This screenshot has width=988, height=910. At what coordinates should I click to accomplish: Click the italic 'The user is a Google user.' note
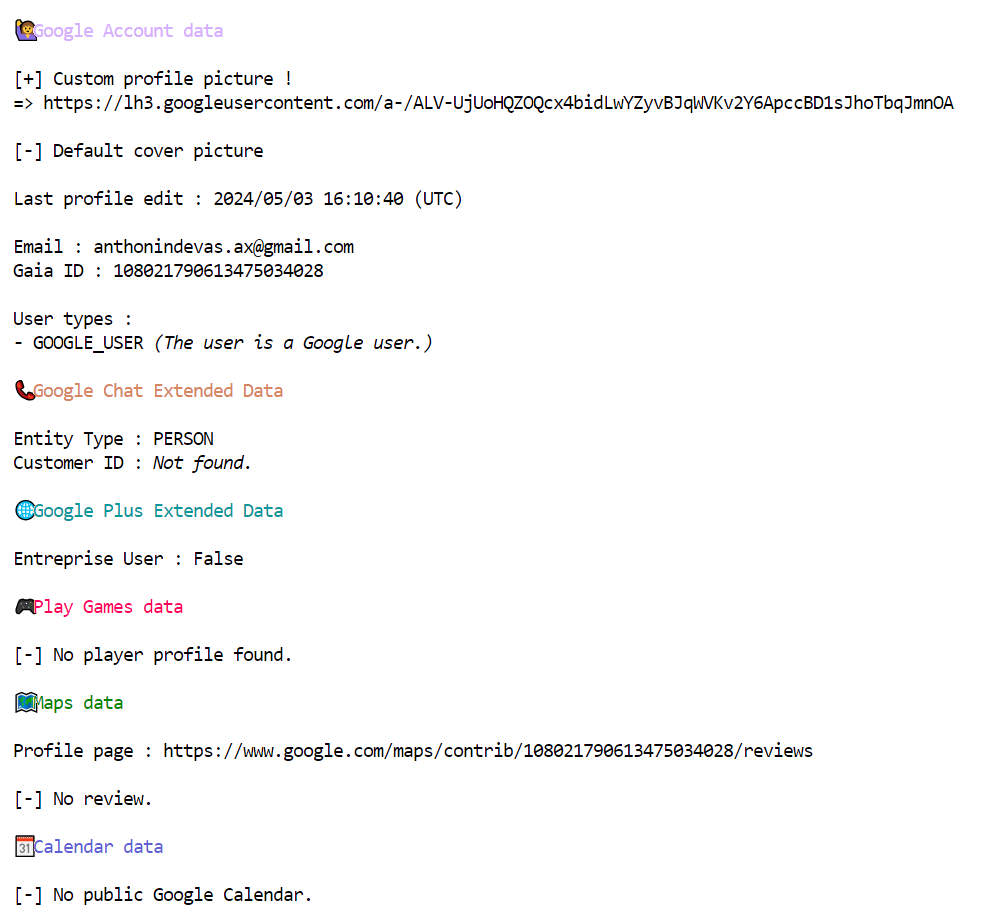point(294,343)
